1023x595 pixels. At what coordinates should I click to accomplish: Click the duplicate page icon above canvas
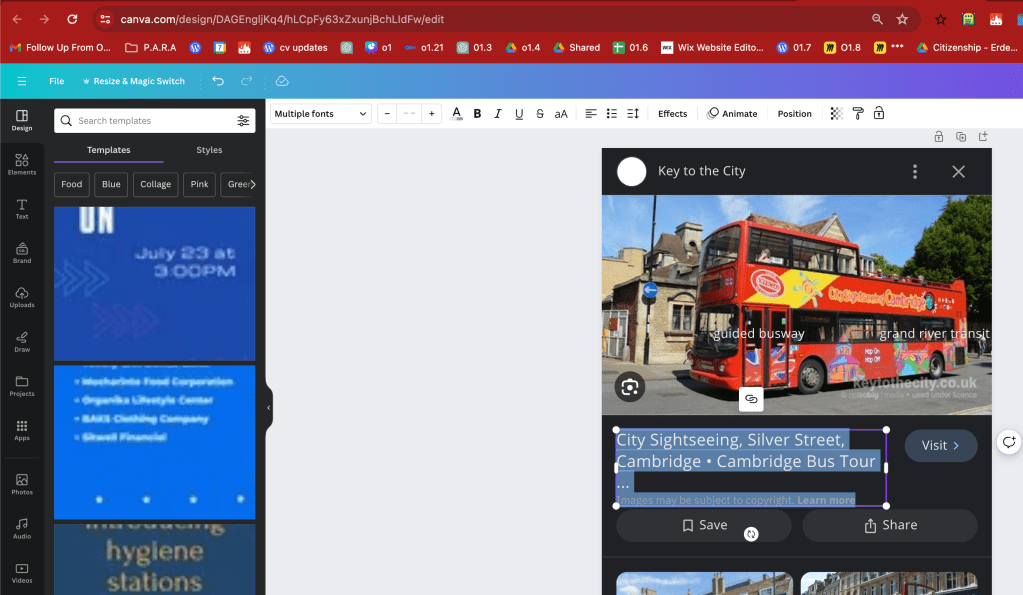(961, 136)
